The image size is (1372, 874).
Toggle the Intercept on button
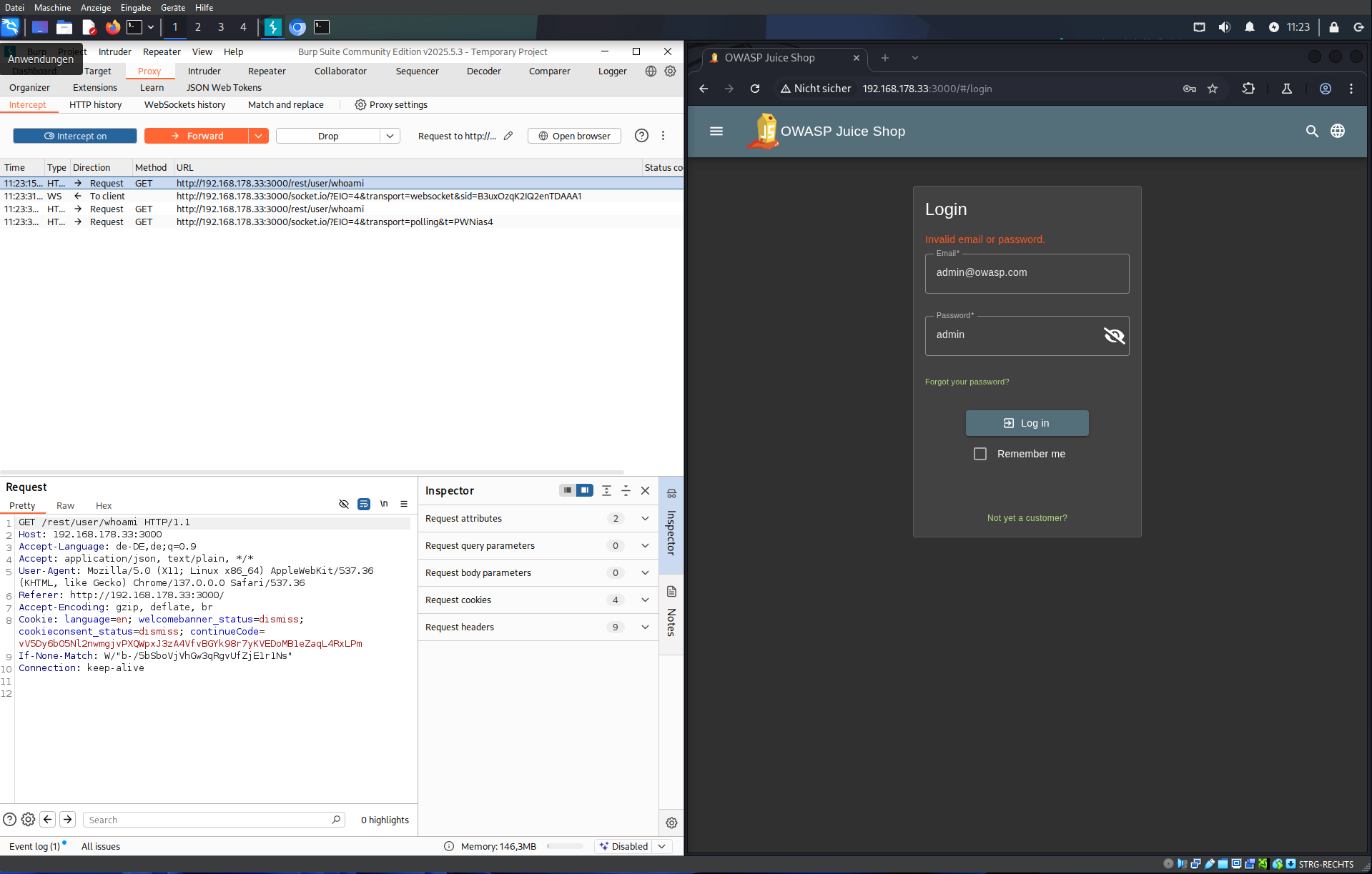[x=75, y=136]
